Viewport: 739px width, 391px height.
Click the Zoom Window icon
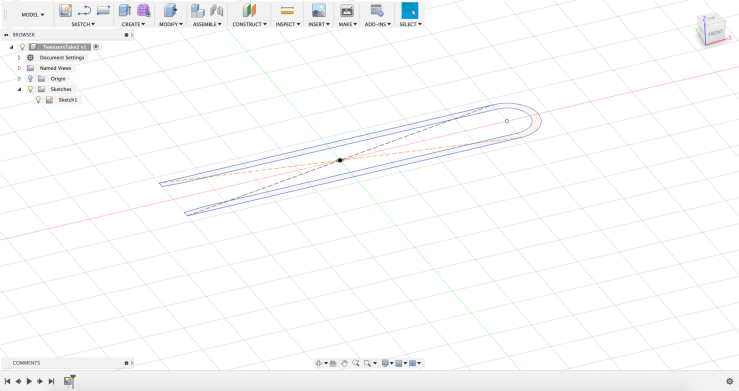[x=367, y=363]
